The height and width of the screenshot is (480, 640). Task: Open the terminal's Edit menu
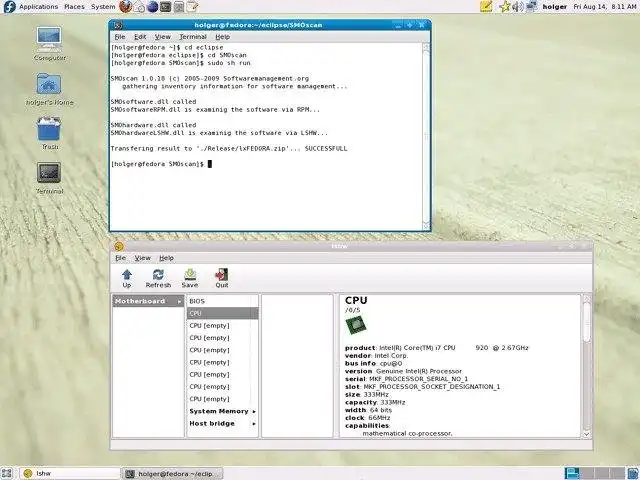(x=140, y=37)
